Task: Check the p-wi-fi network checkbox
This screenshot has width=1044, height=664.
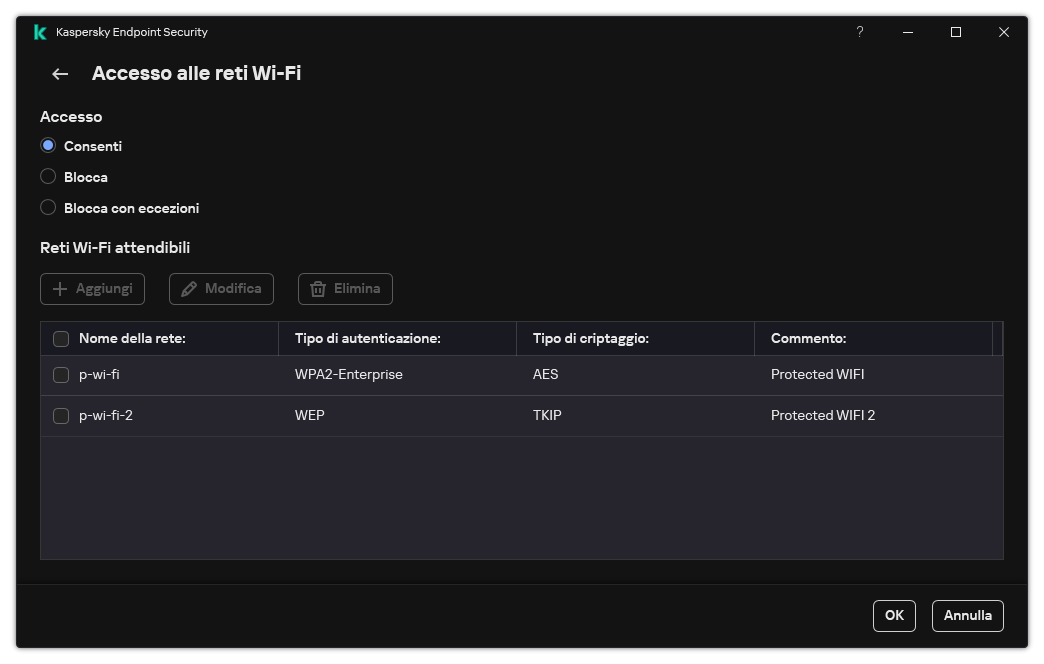Action: click(61, 375)
